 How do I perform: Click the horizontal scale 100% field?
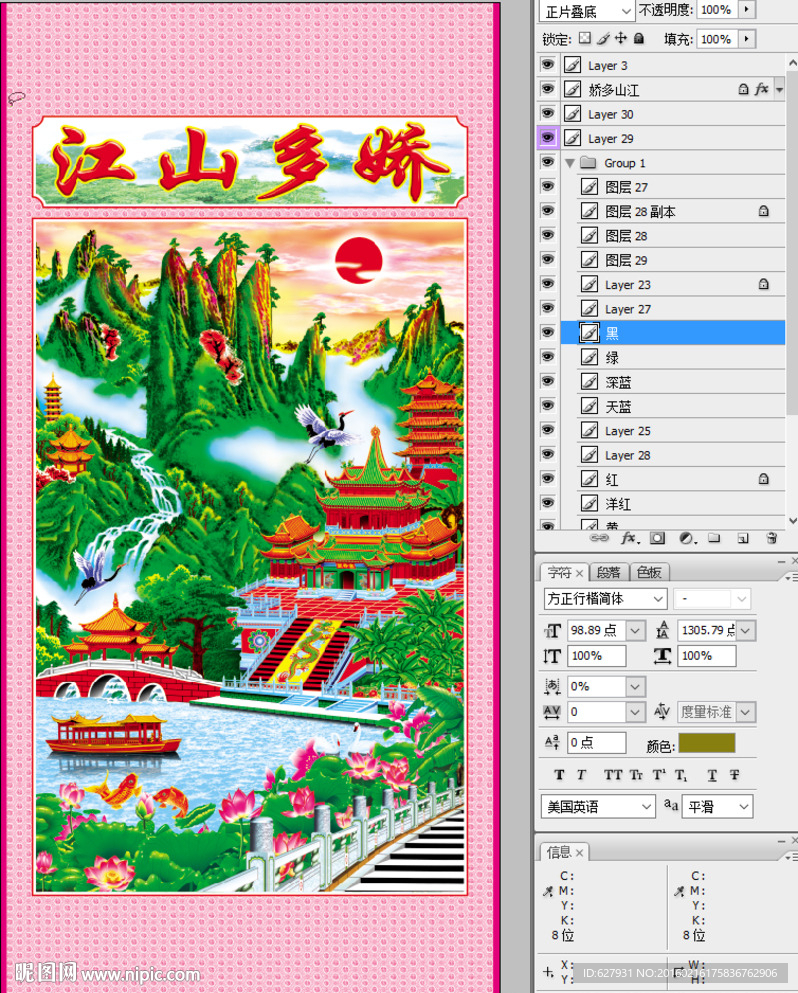click(707, 656)
